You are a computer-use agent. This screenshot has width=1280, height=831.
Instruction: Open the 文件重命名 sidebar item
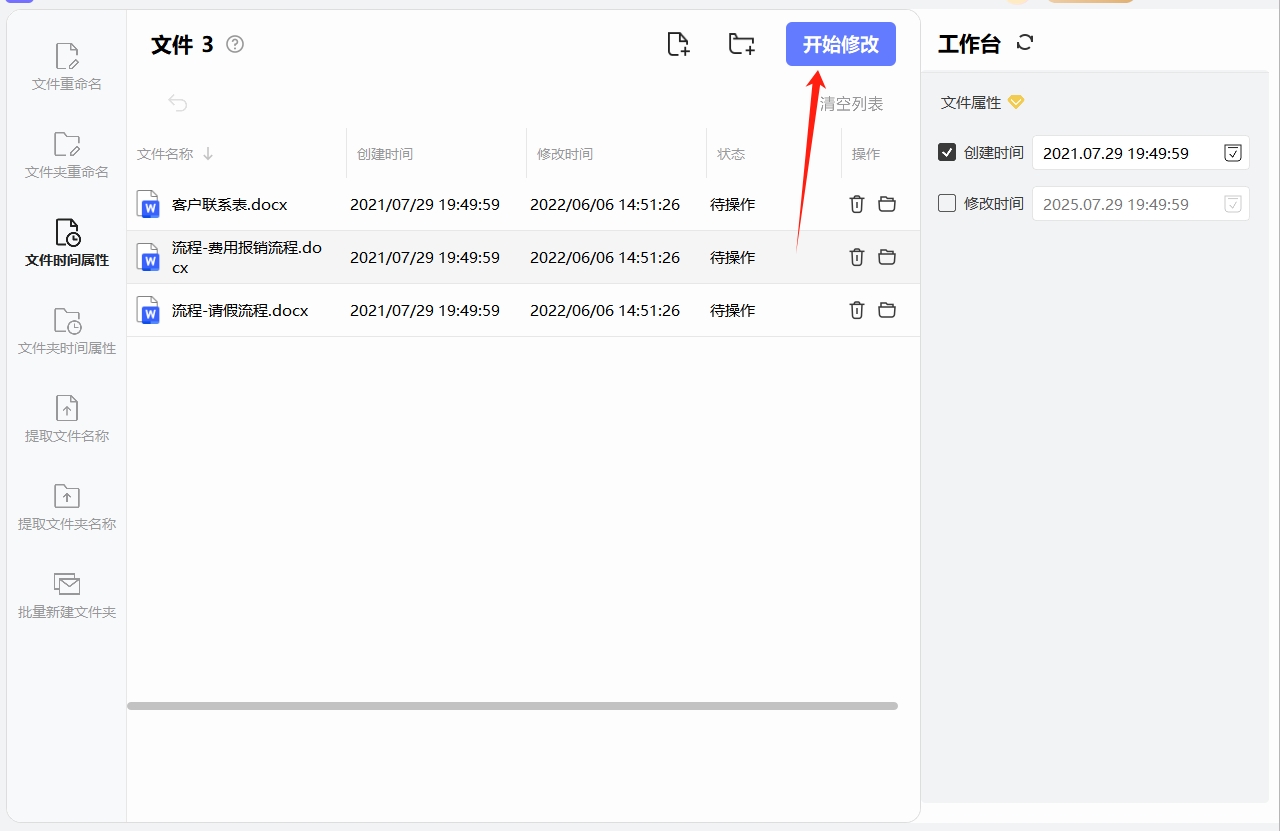67,68
